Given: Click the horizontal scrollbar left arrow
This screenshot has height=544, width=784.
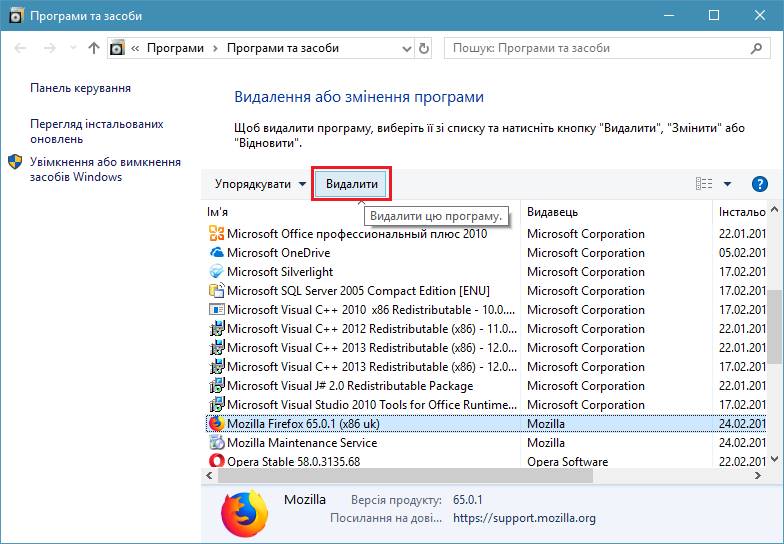Looking at the screenshot, I should click(210, 476).
